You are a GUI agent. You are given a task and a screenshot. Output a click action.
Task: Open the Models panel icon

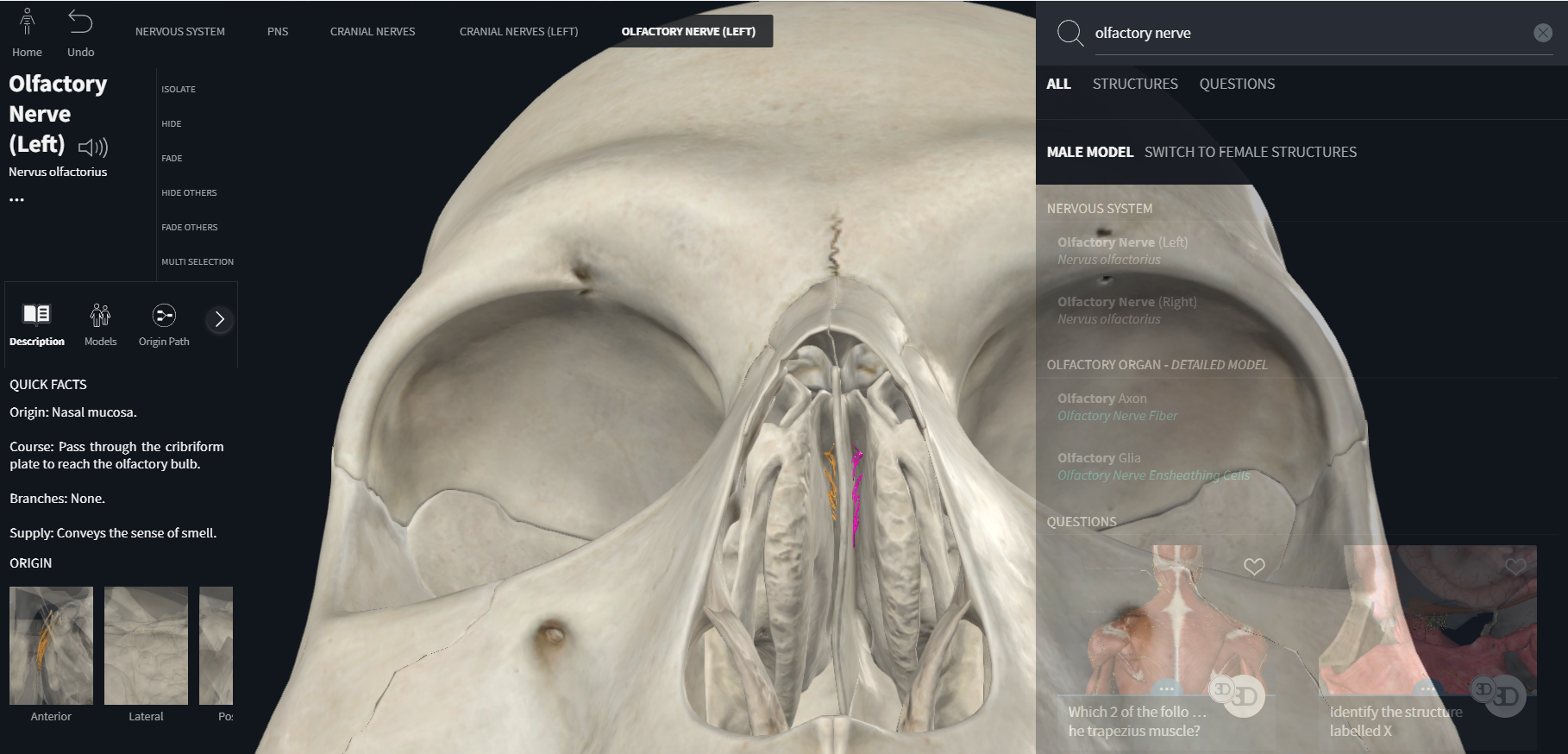[100, 316]
